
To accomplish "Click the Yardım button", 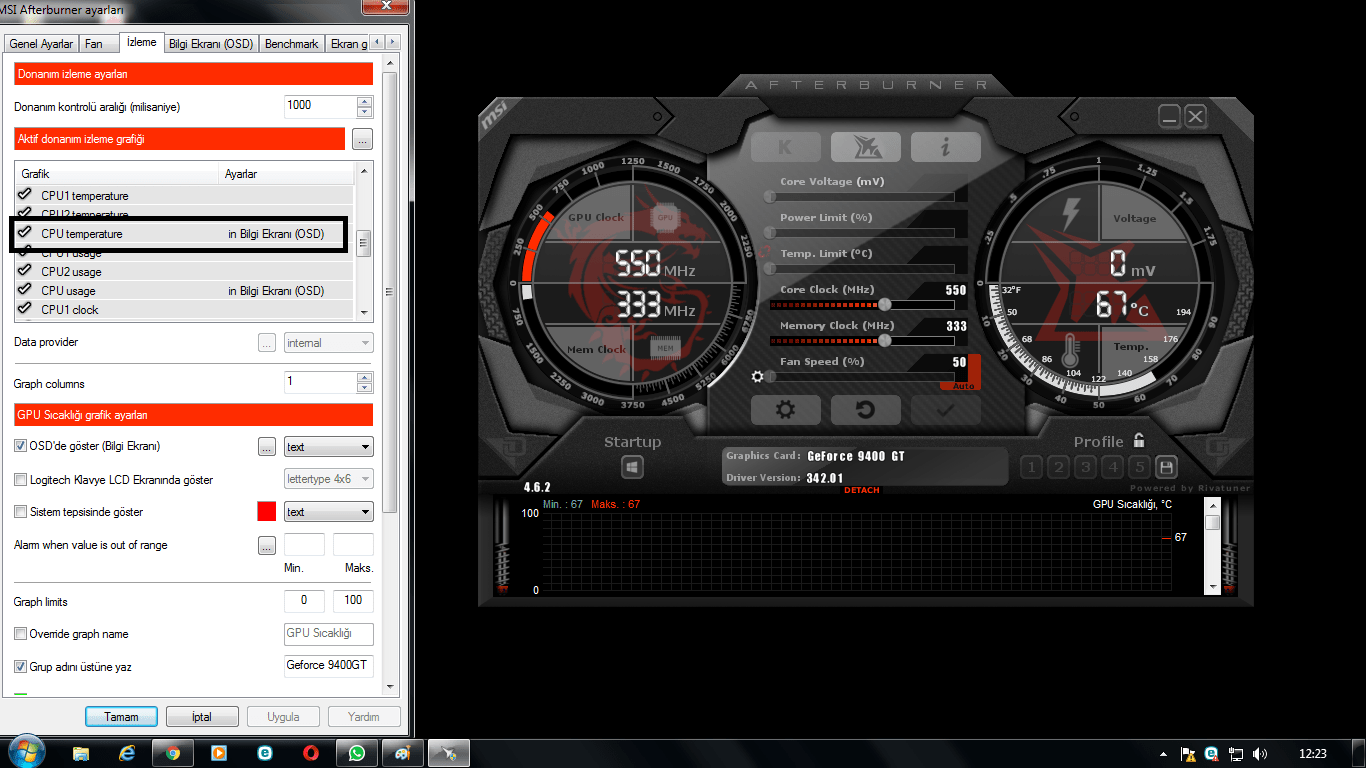I will [x=363, y=717].
